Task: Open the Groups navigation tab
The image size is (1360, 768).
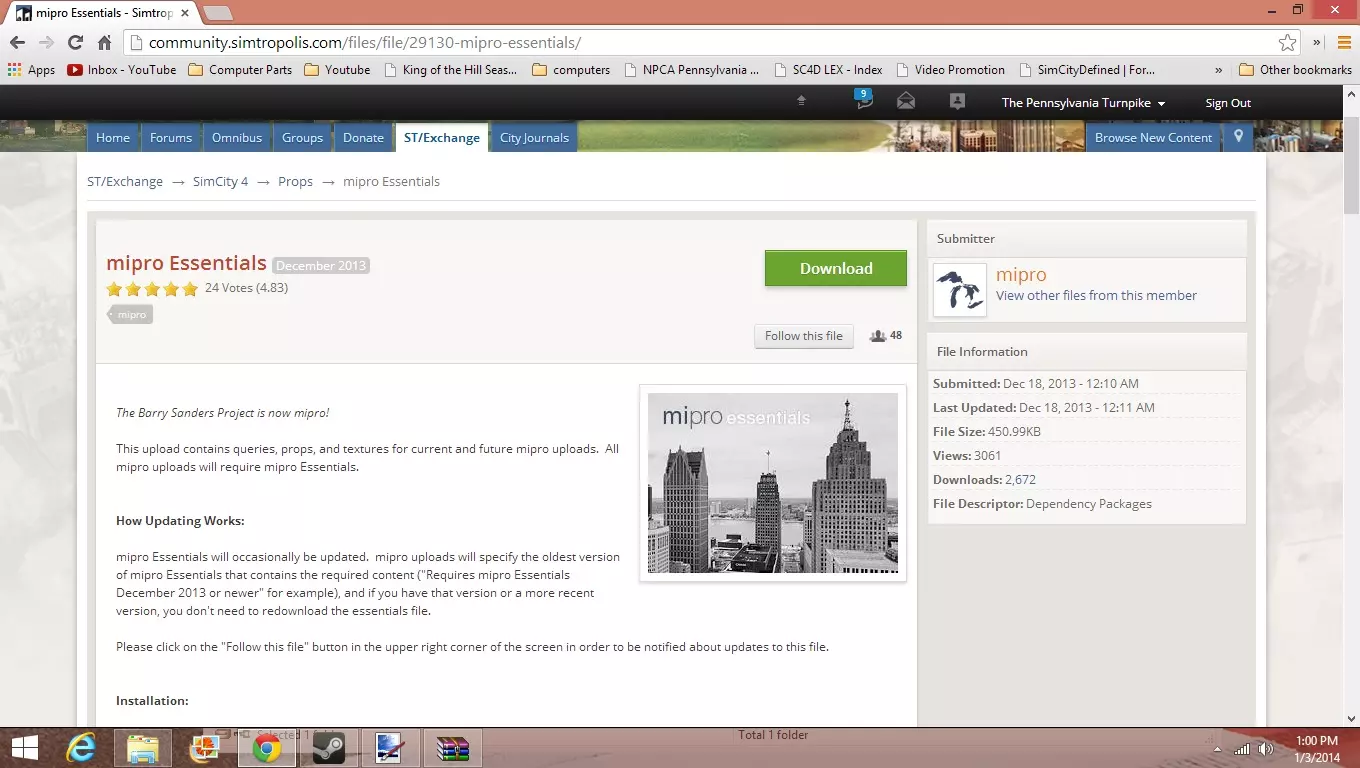Action: click(302, 138)
